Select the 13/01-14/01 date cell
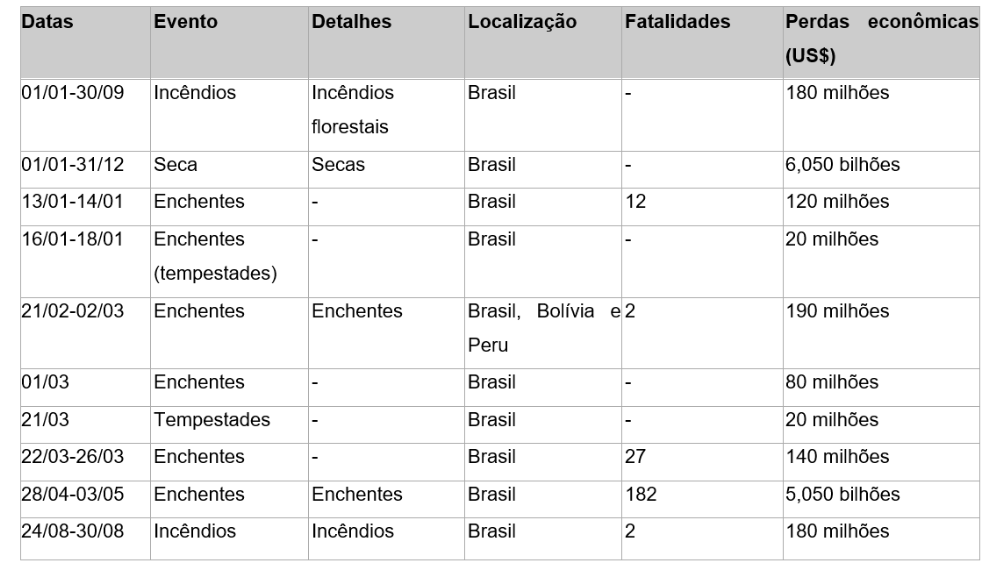Image resolution: width=1000 pixels, height=563 pixels. pos(85,207)
